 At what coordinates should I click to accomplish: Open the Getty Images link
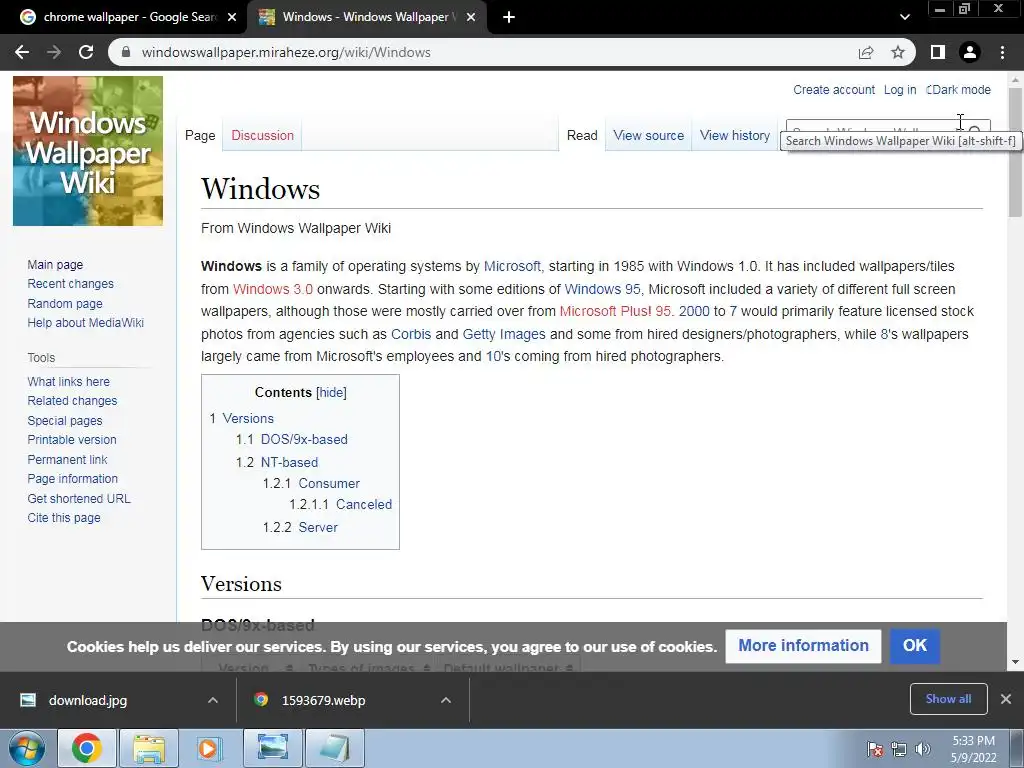pyautogui.click(x=504, y=334)
